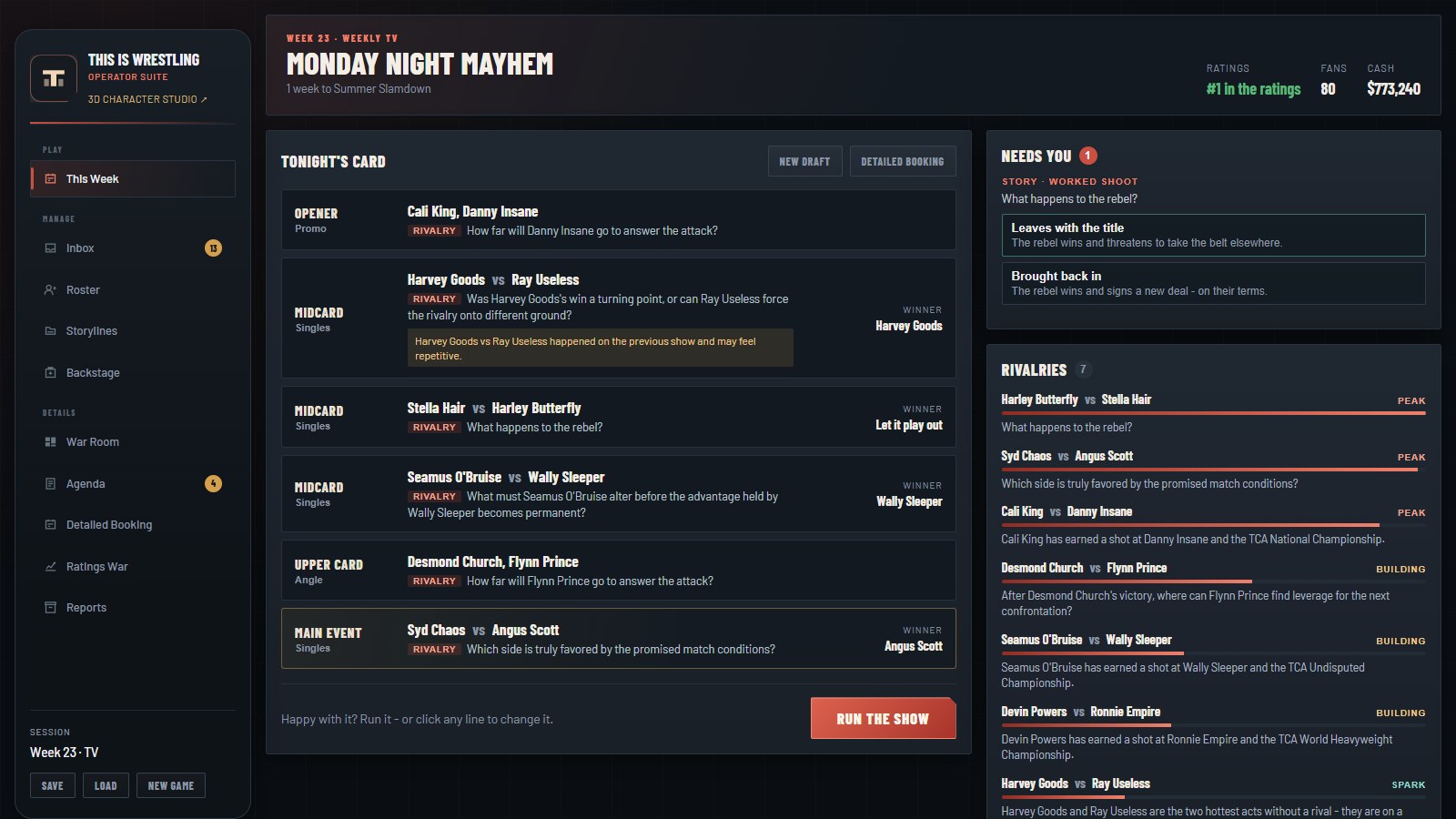
Task: Click the Desmond Church vs Flynn Prince heat bar
Action: (1213, 581)
